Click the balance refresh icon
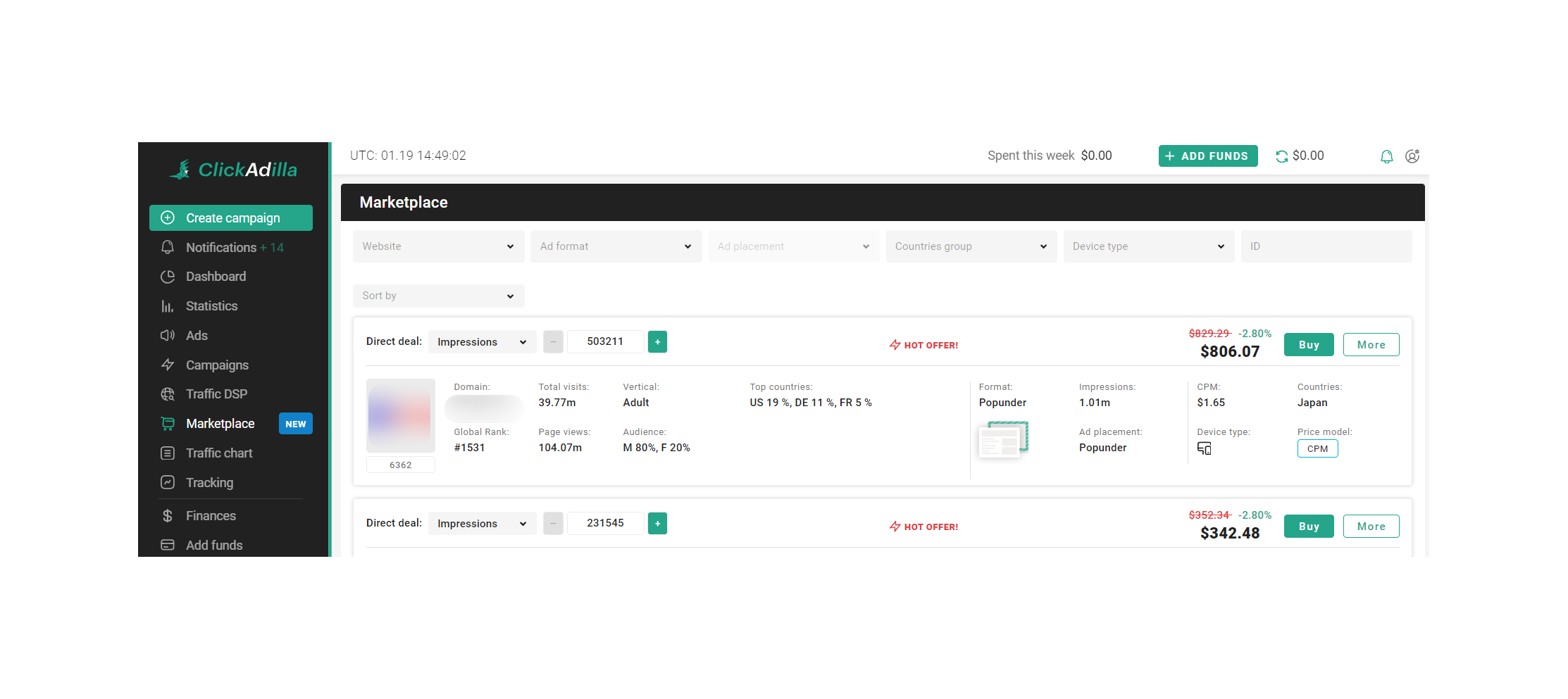 pyautogui.click(x=1281, y=156)
